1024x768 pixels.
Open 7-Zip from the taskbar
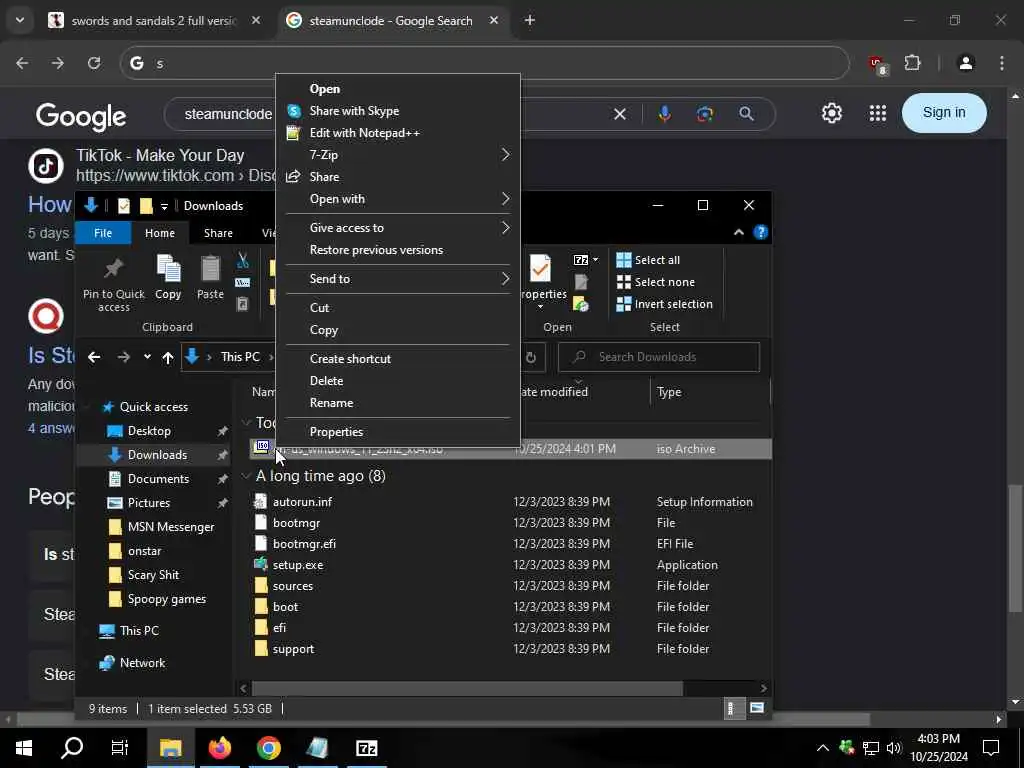pos(367,748)
